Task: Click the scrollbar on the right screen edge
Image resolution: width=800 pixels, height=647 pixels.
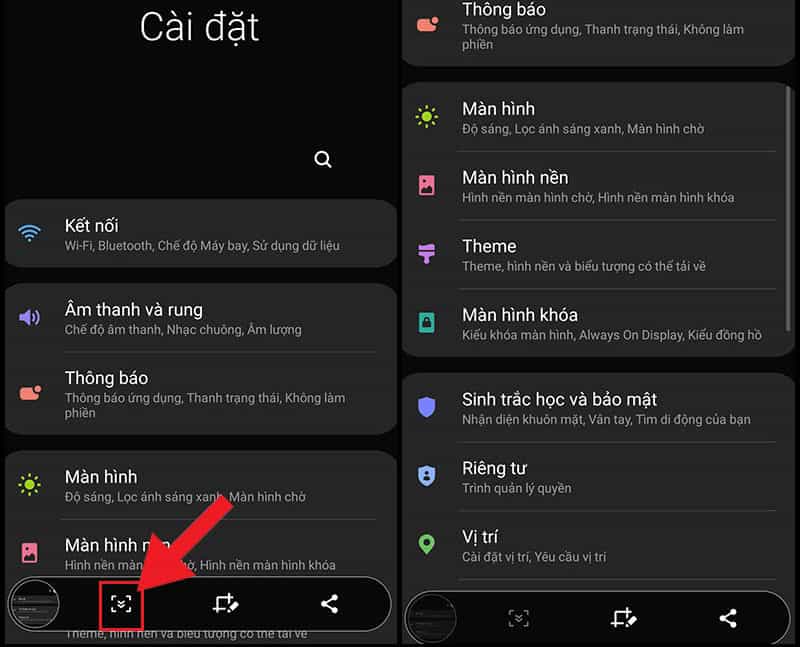Action: (x=788, y=208)
